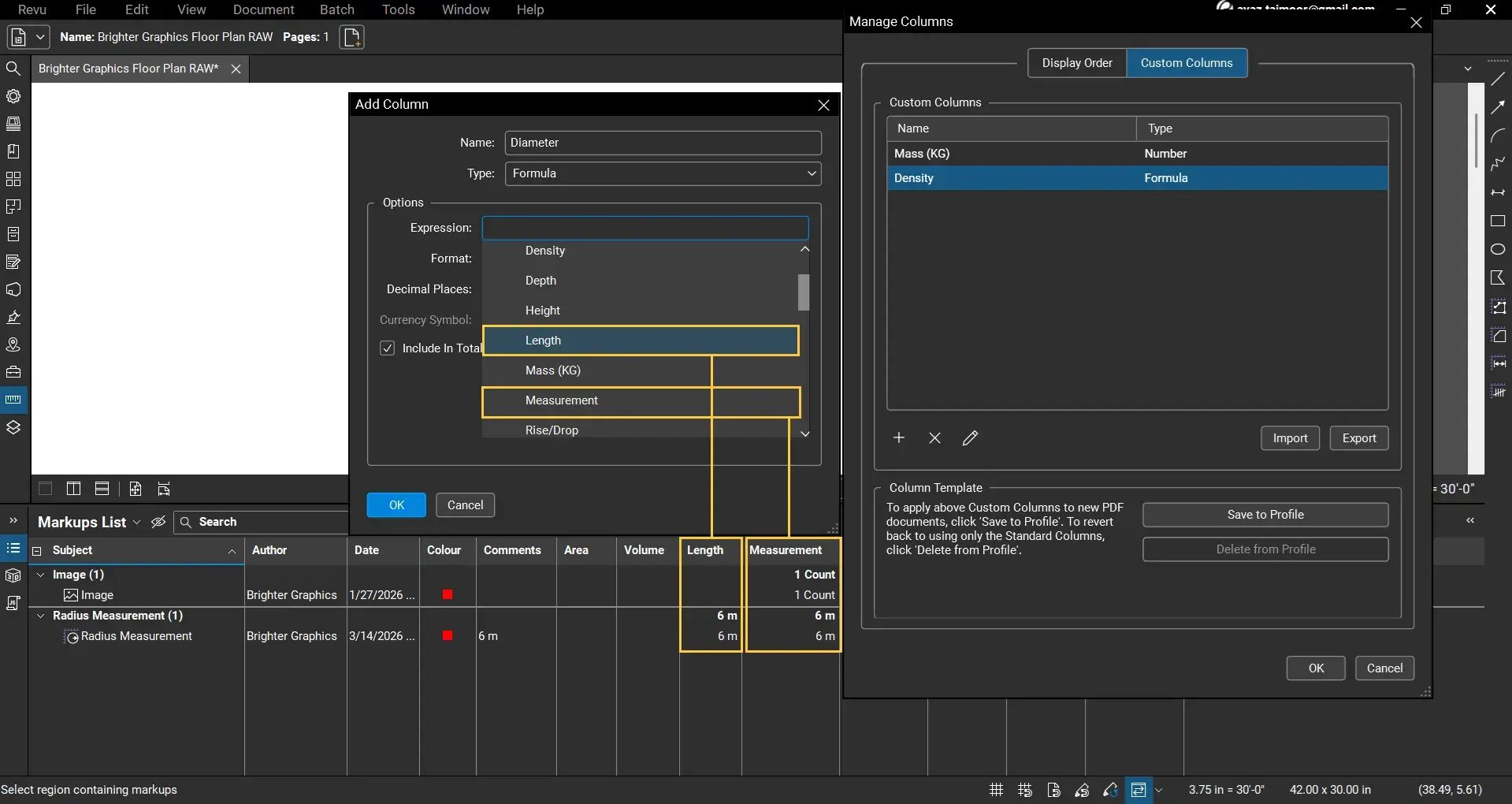The image size is (1512, 804).
Task: Click Export in Custom Columns
Action: [x=1359, y=438]
